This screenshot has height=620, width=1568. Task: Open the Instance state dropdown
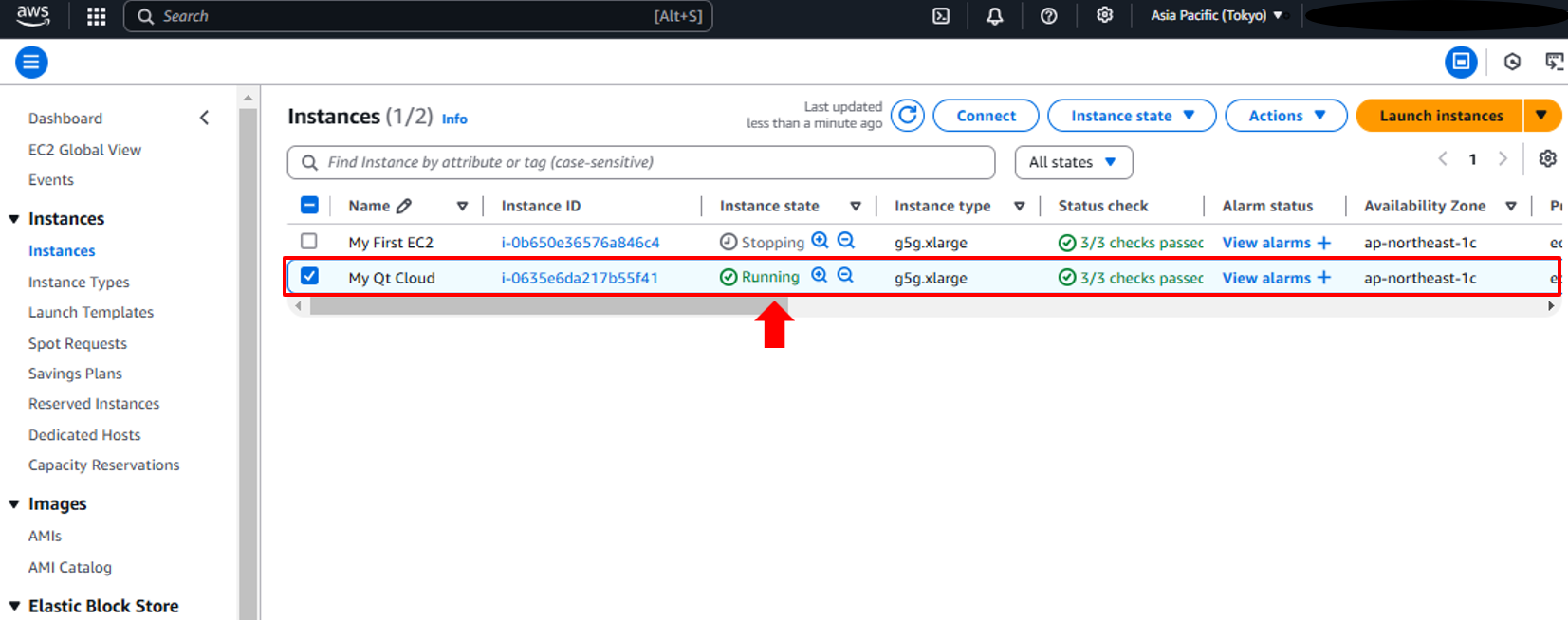point(1131,116)
